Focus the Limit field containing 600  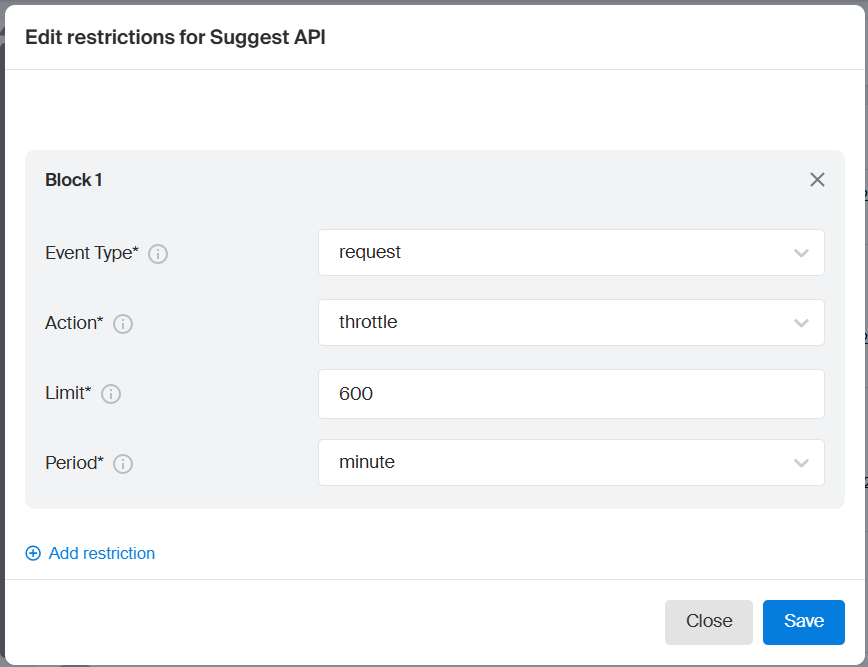(570, 394)
